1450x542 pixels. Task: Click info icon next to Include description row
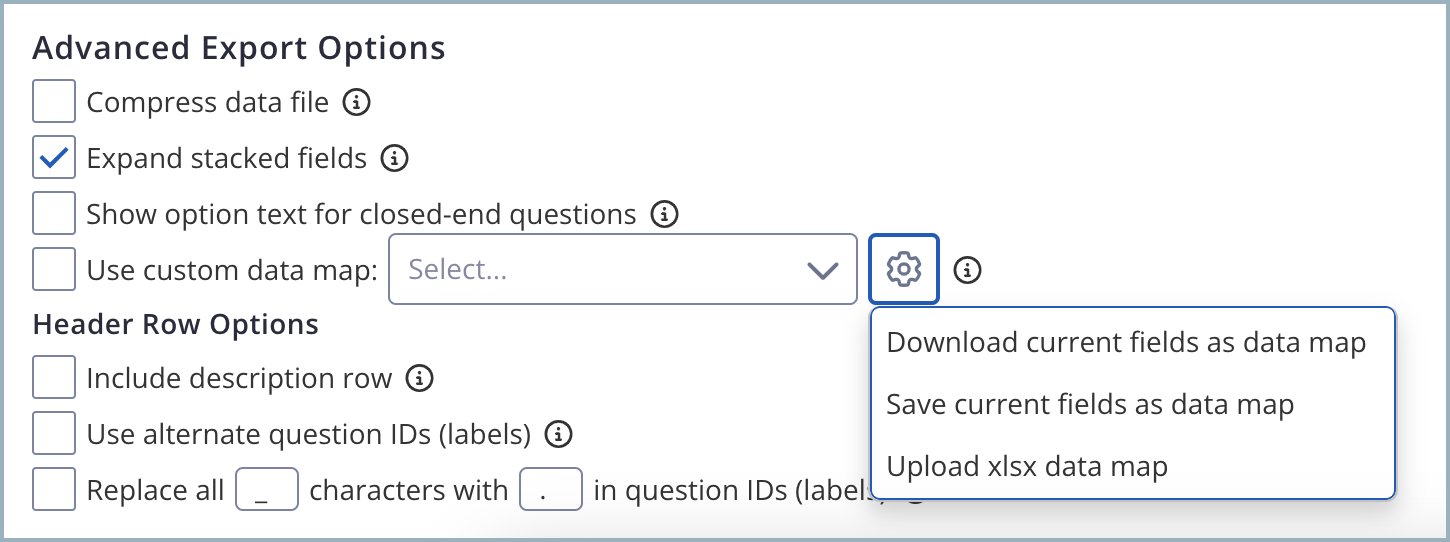click(x=420, y=379)
